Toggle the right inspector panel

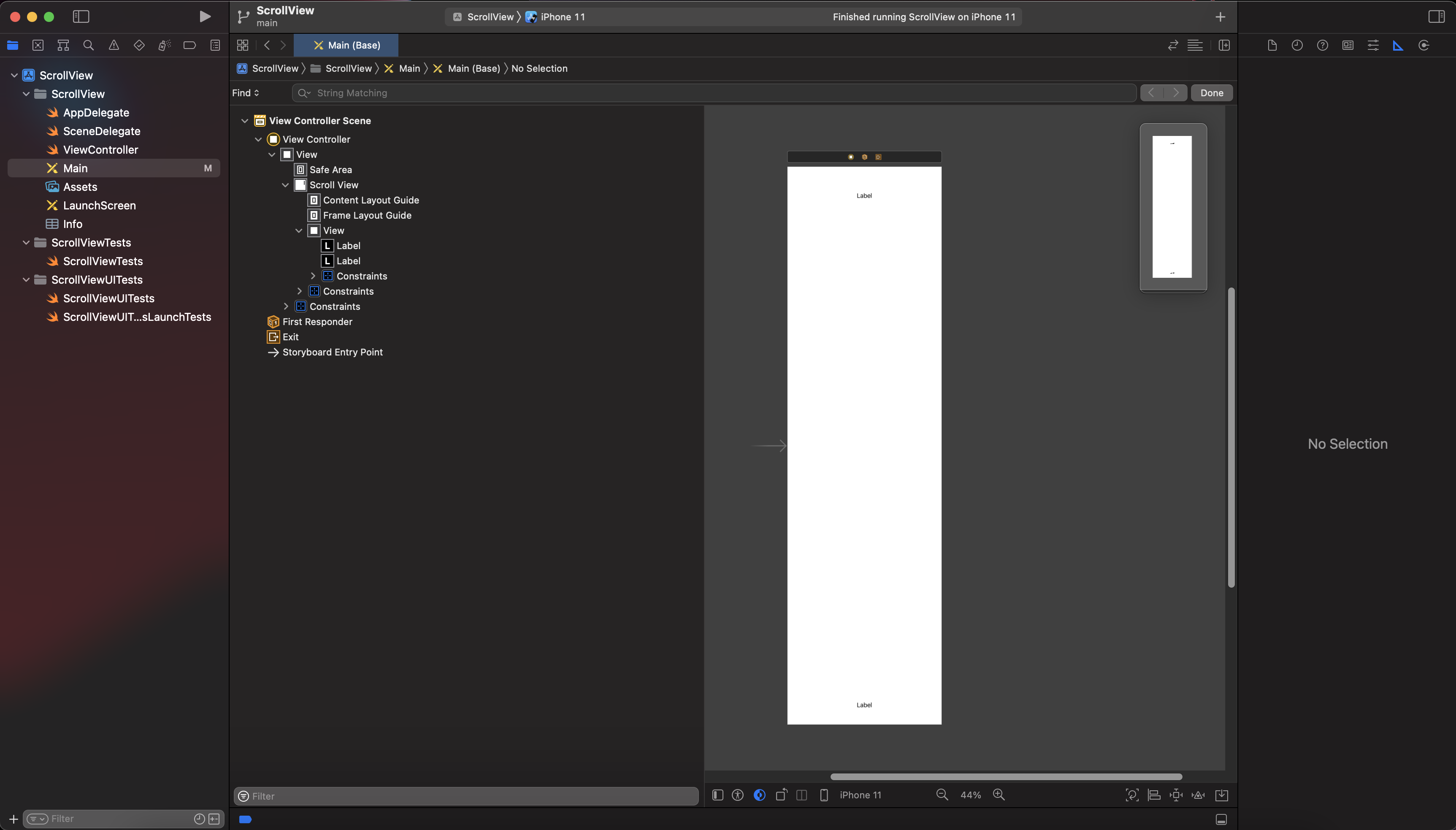click(x=1436, y=16)
